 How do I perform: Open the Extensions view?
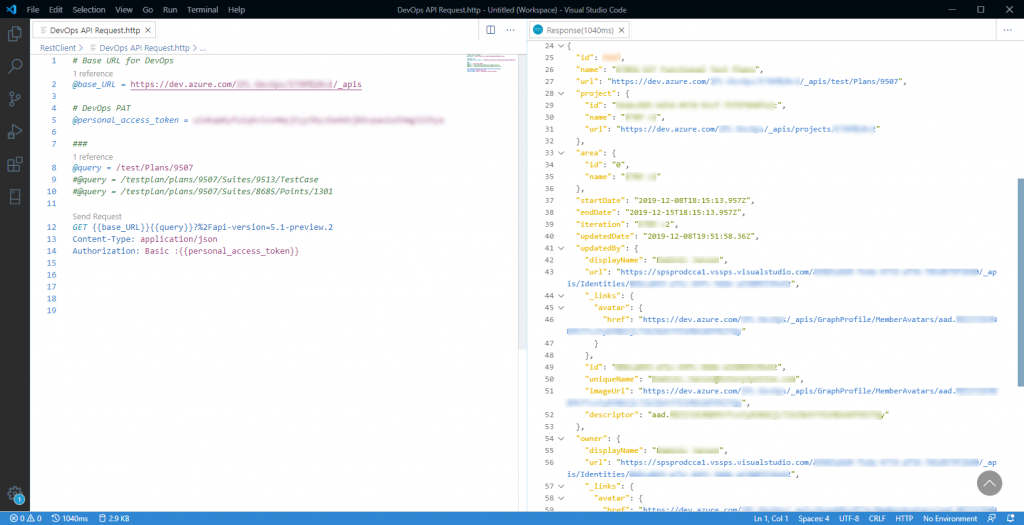14,164
